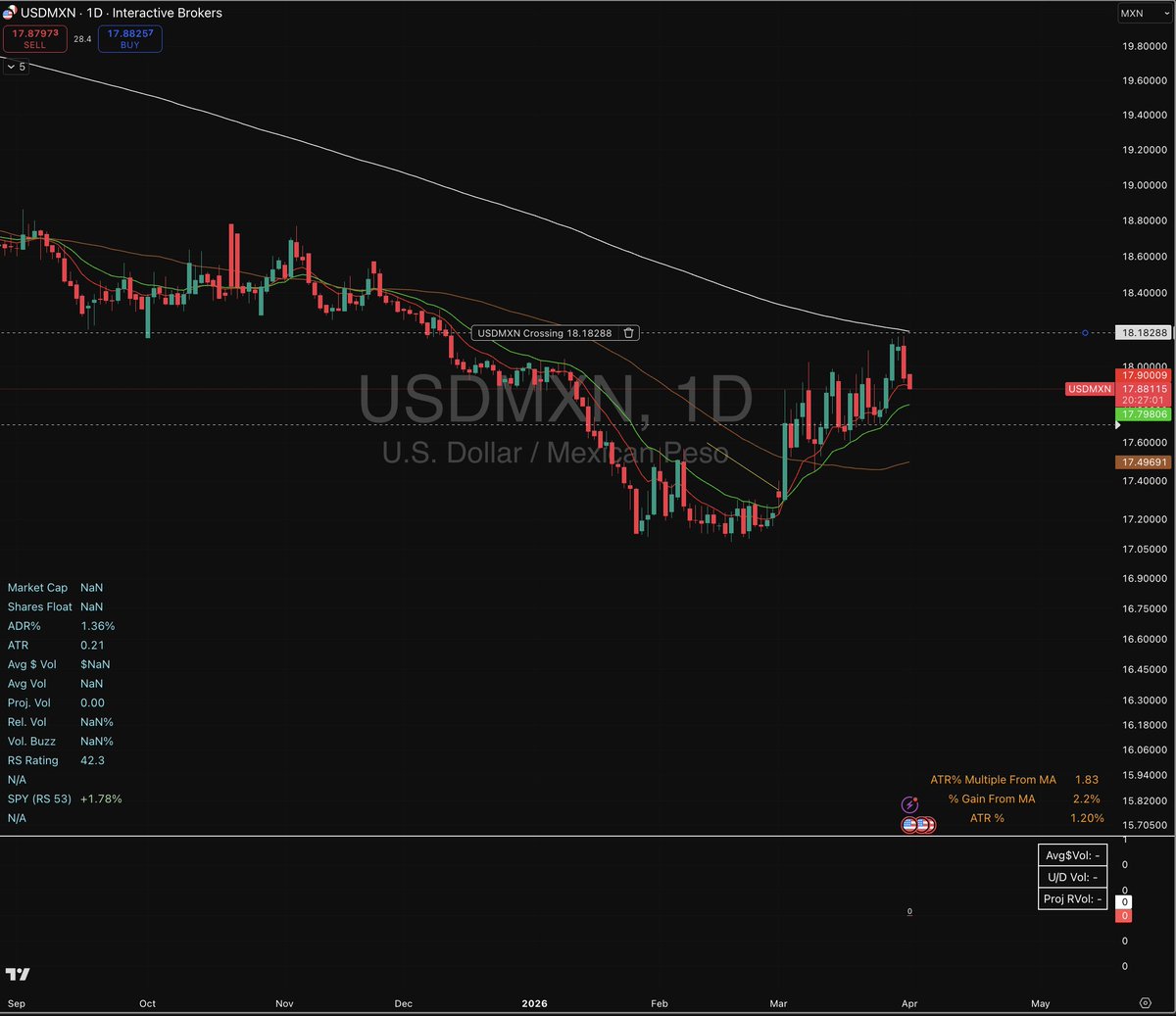Select the Market Cap row label

[x=37, y=588]
